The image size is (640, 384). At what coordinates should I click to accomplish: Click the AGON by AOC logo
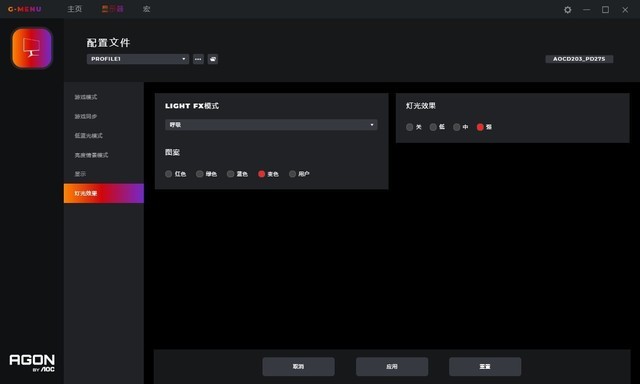[32, 363]
